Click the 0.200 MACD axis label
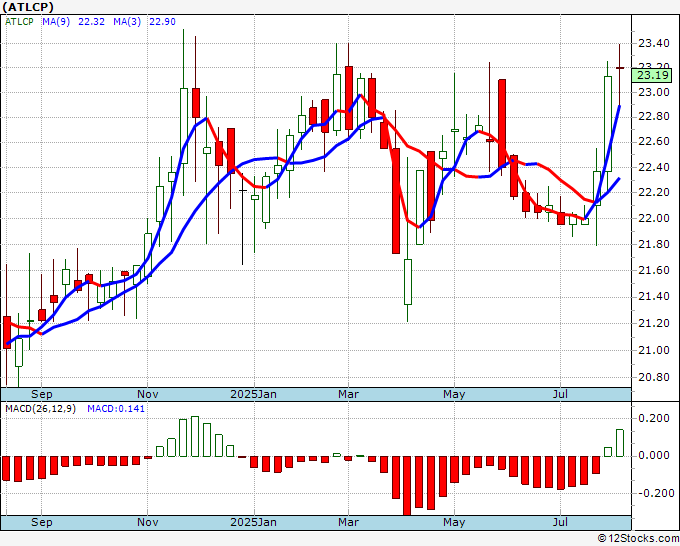 tap(655, 418)
